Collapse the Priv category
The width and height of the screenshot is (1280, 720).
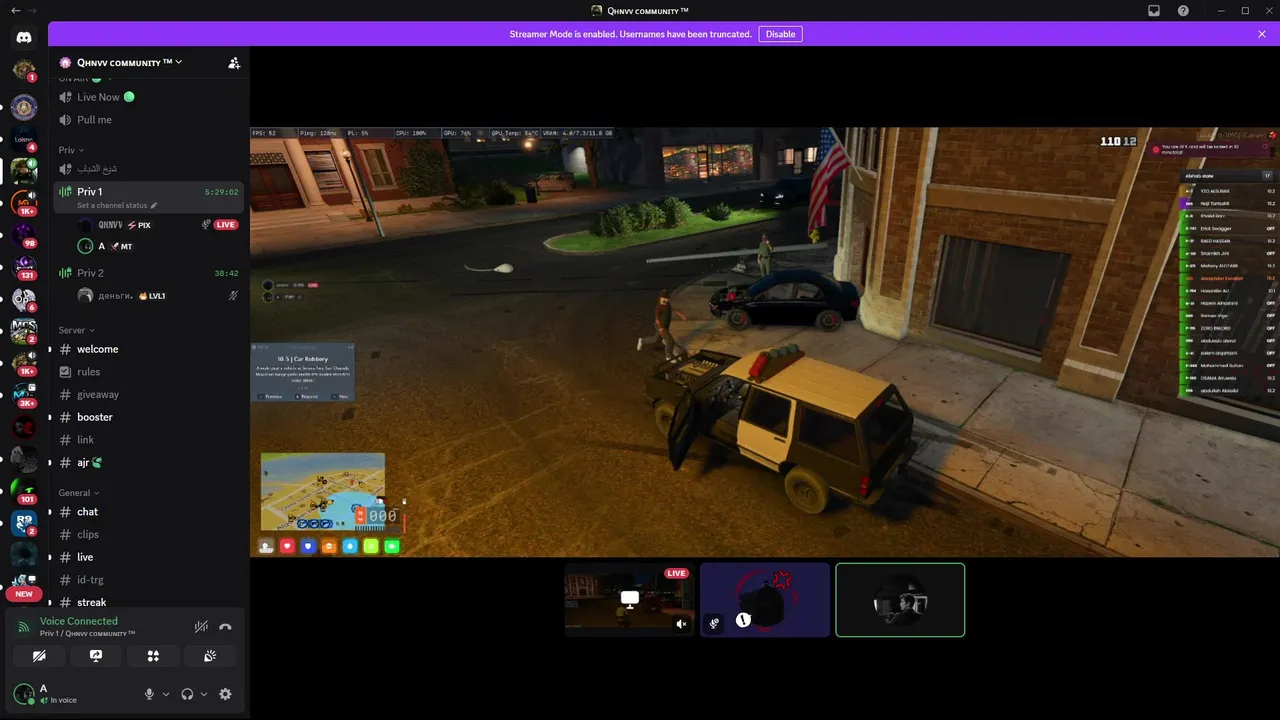click(71, 150)
